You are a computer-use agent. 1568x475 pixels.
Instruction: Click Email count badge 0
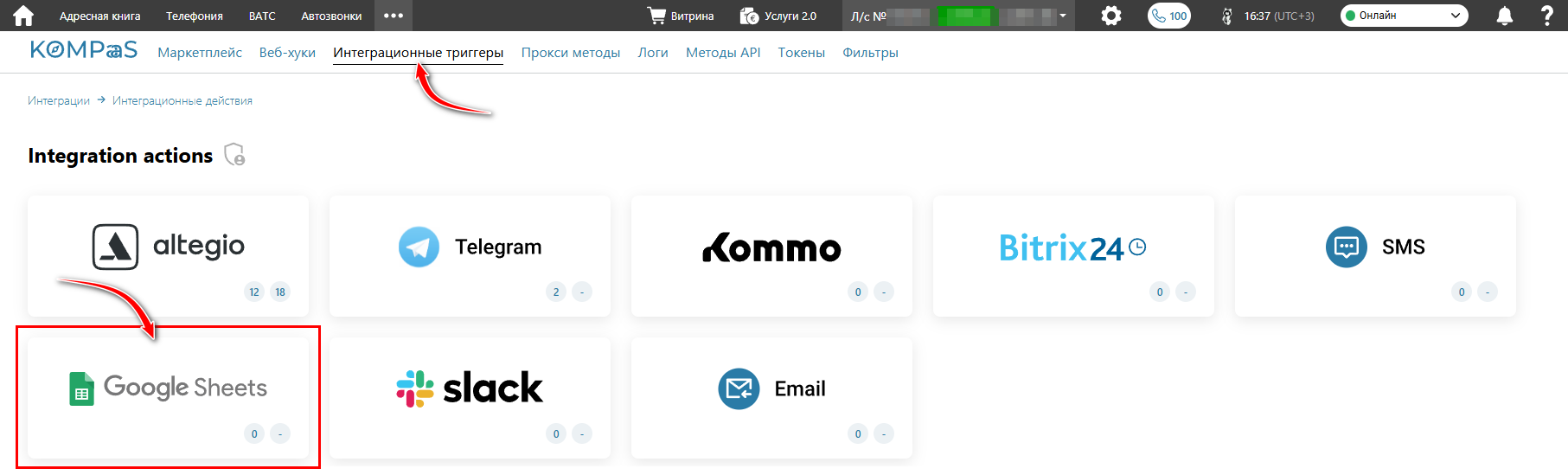(x=858, y=433)
